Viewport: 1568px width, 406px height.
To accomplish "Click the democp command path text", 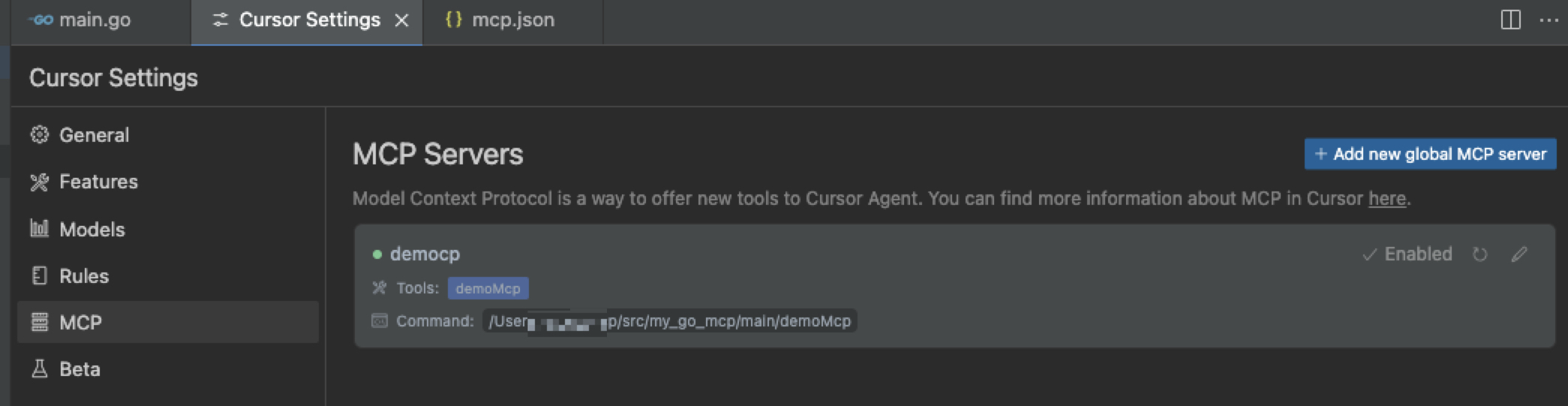I will [x=728, y=322].
